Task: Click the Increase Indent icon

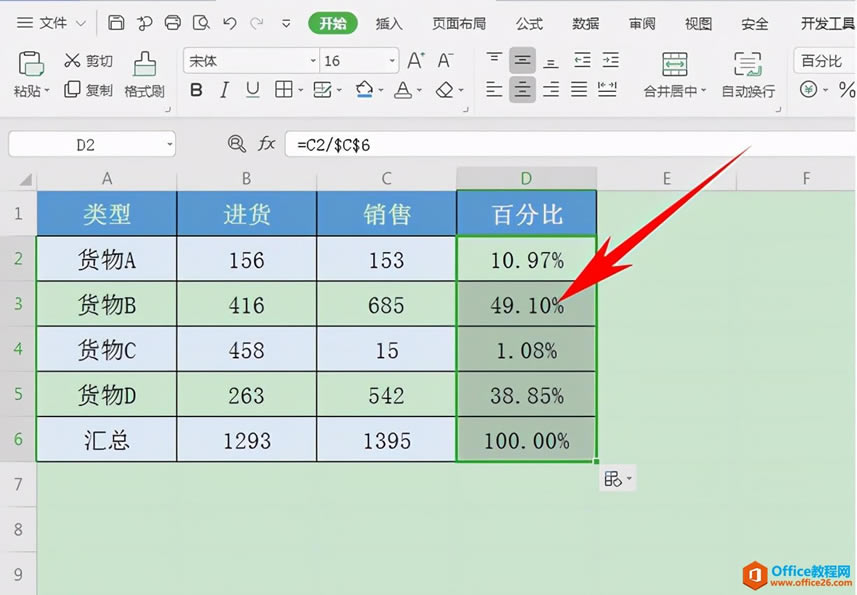Action: (x=611, y=60)
